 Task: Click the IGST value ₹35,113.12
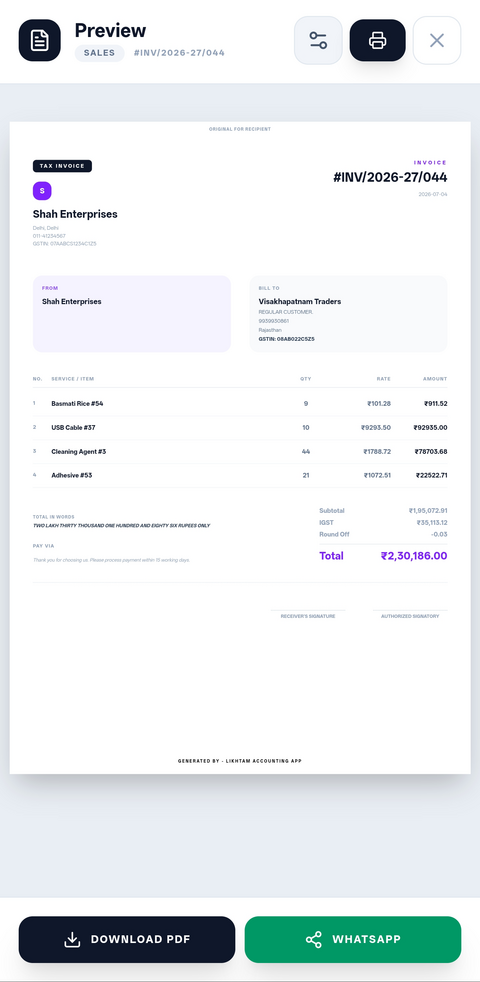click(x=432, y=522)
